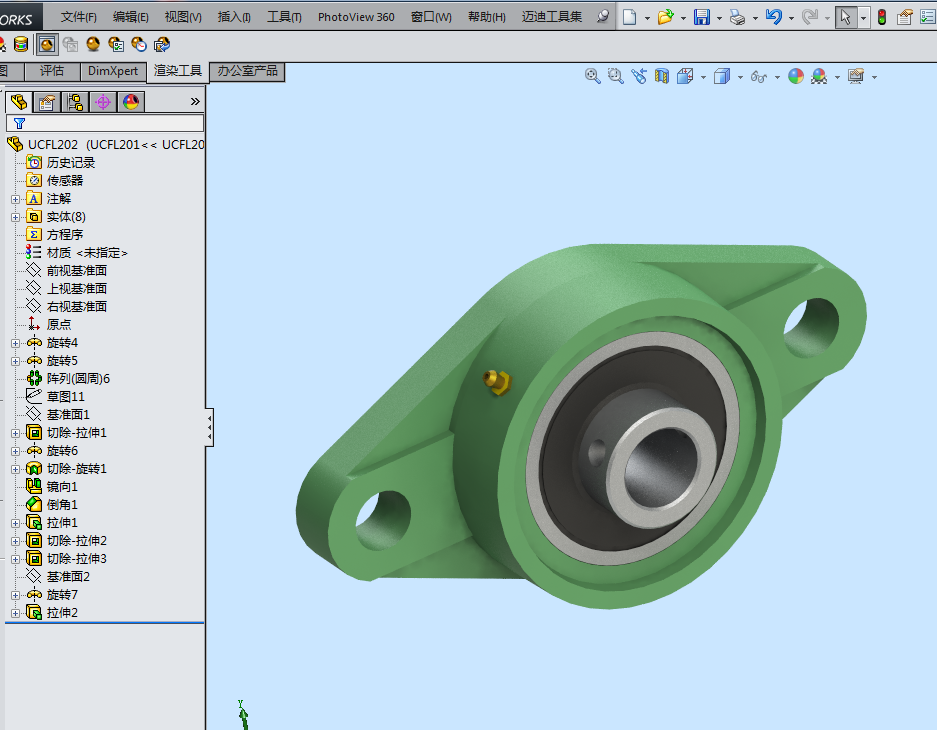Click the Edit Scene cylinder icon

pos(21,44)
